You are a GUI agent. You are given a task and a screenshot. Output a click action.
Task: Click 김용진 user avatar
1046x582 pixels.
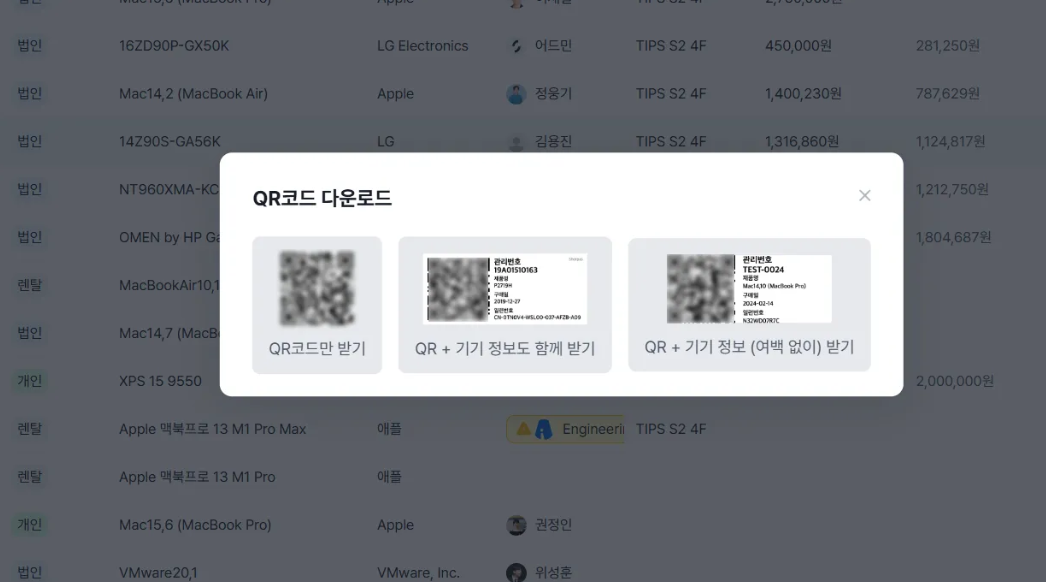click(516, 142)
